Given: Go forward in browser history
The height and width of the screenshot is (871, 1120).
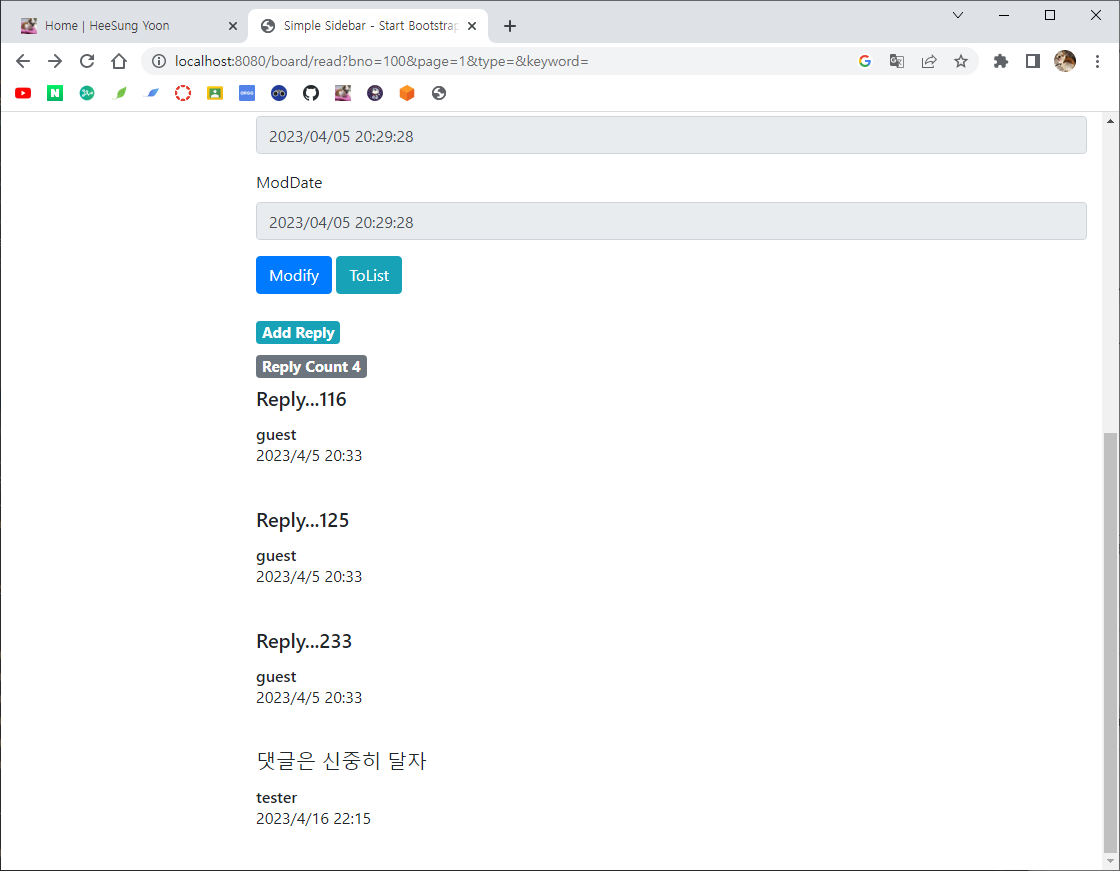Looking at the screenshot, I should tap(55, 61).
